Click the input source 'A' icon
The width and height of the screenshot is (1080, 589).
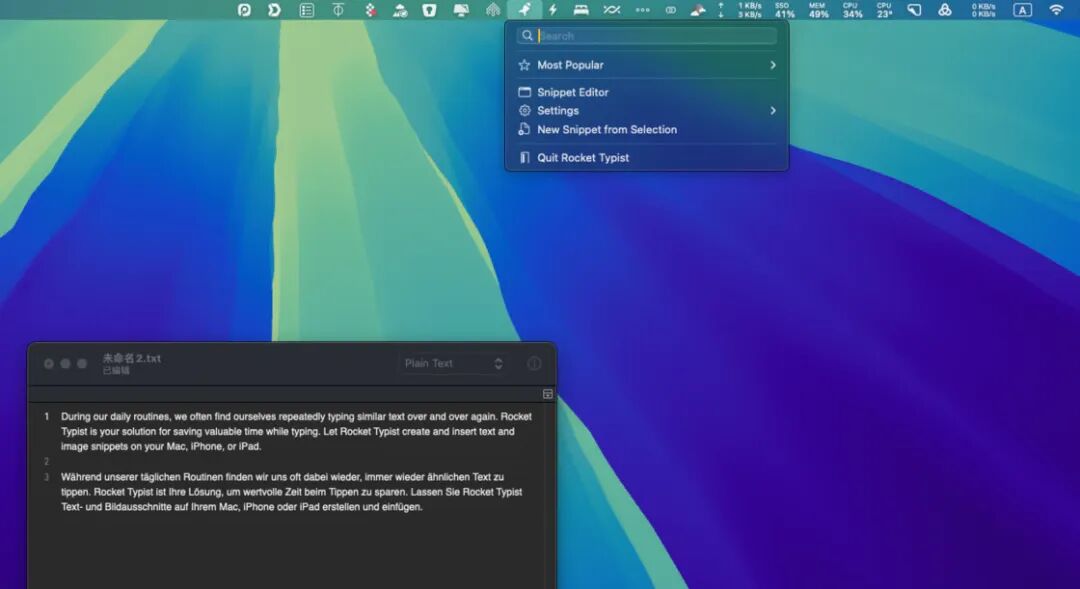pyautogui.click(x=1022, y=10)
